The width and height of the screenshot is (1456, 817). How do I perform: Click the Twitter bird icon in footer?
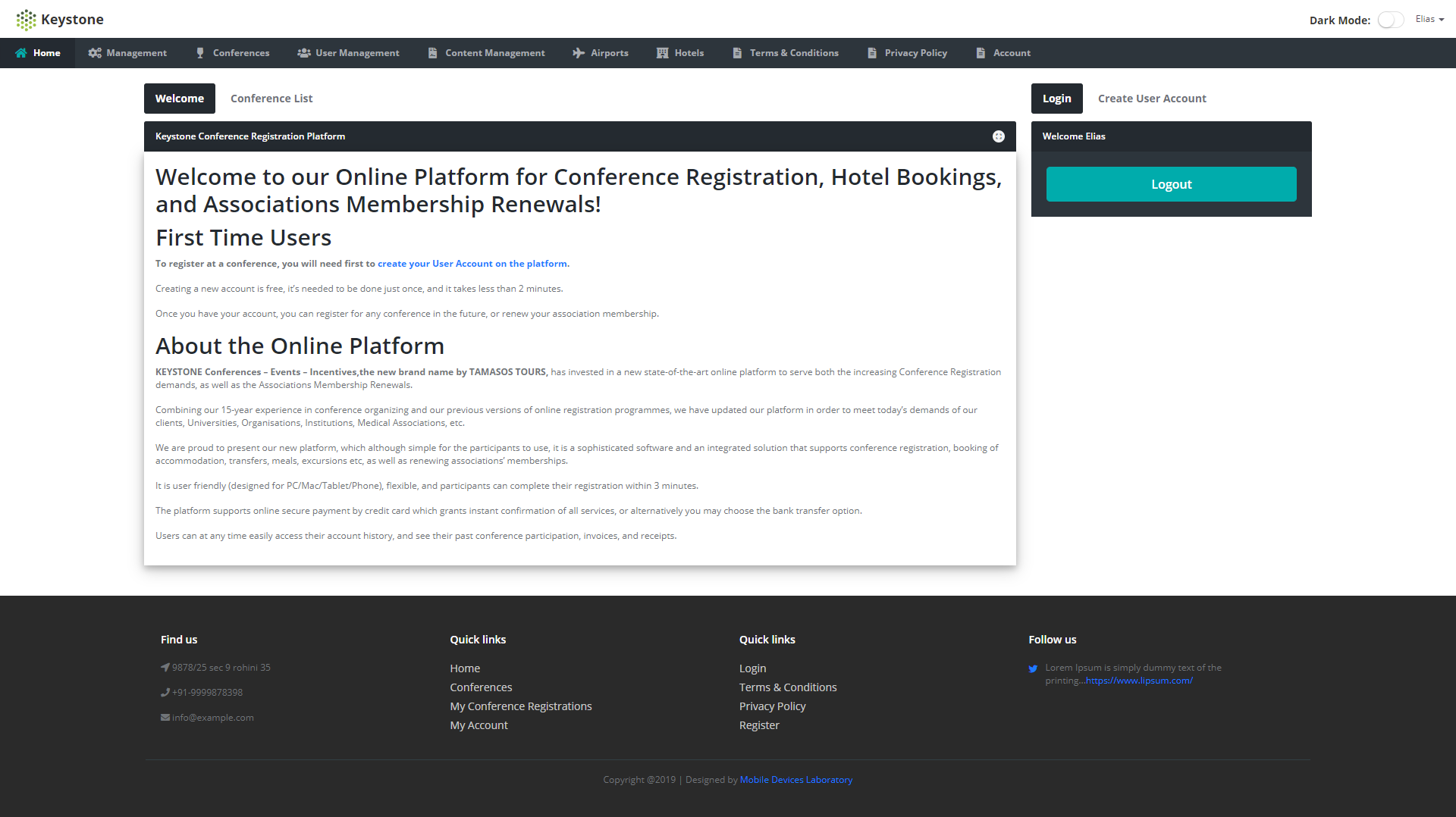tap(1032, 668)
